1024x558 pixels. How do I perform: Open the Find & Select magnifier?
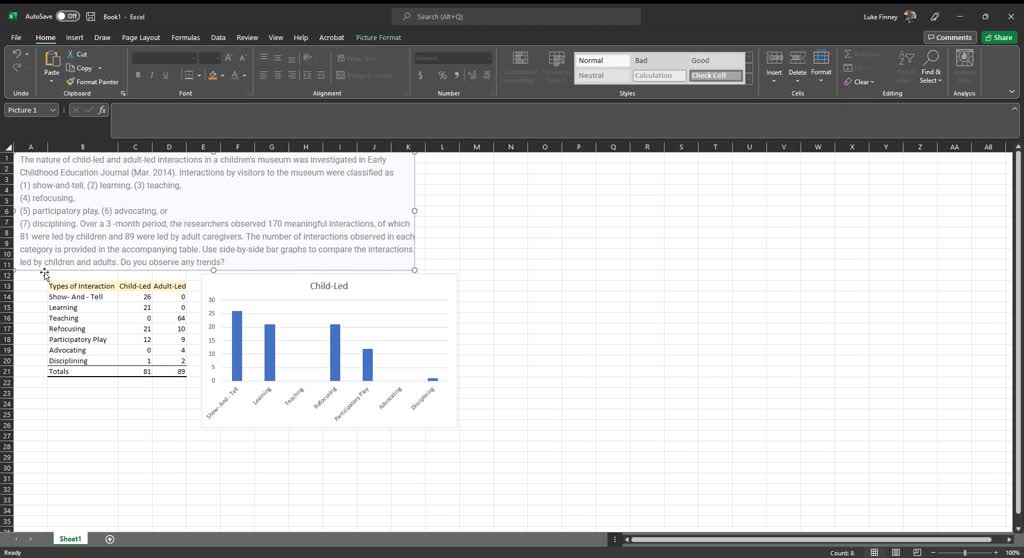click(931, 58)
